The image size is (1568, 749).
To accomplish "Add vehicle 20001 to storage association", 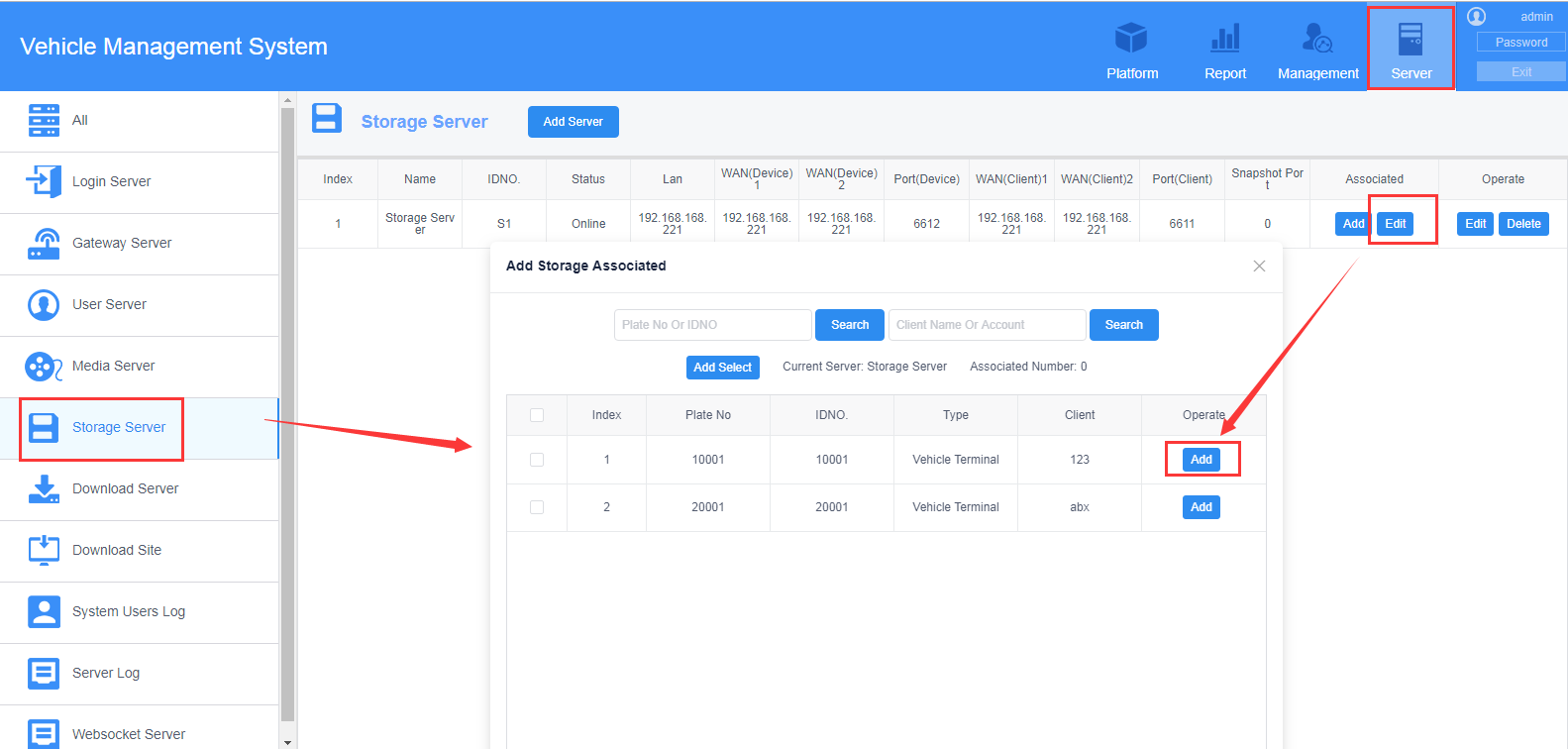I will click(x=1202, y=507).
